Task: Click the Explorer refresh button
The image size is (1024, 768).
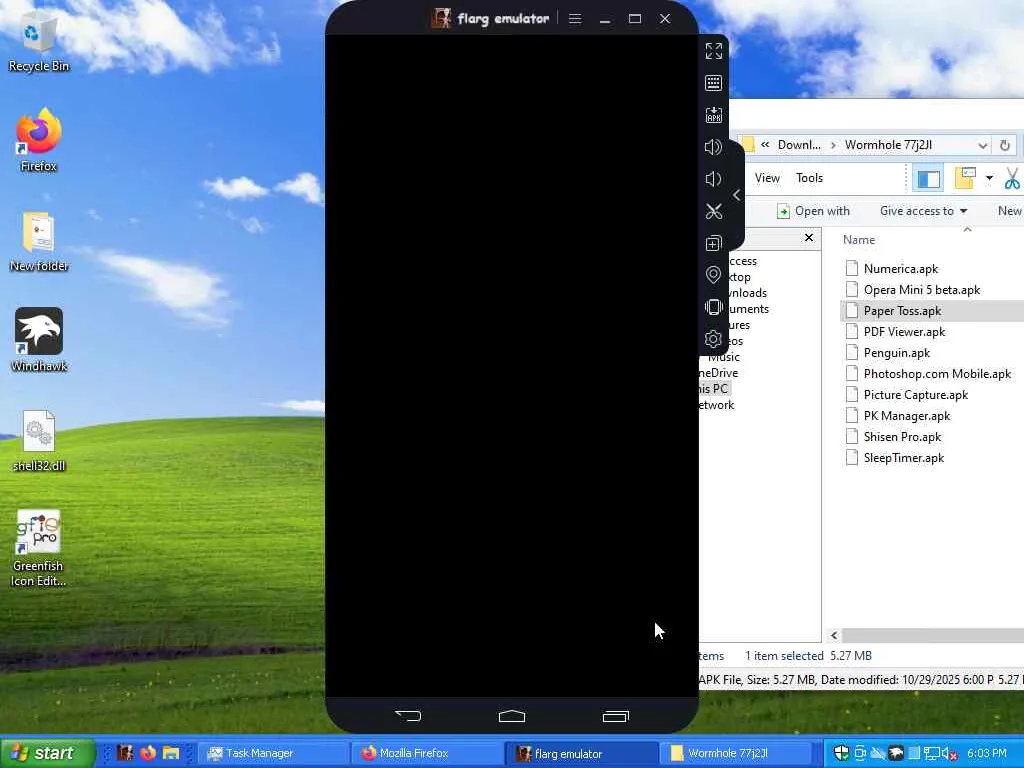Action: pos(1004,145)
